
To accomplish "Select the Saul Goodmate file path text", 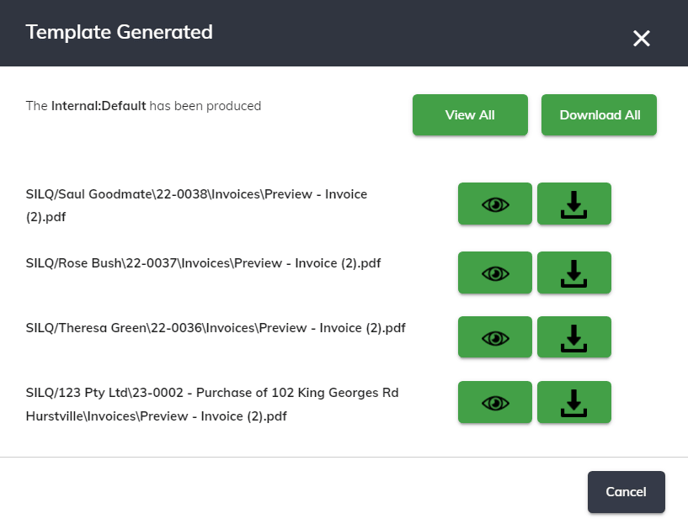I will coord(197,205).
